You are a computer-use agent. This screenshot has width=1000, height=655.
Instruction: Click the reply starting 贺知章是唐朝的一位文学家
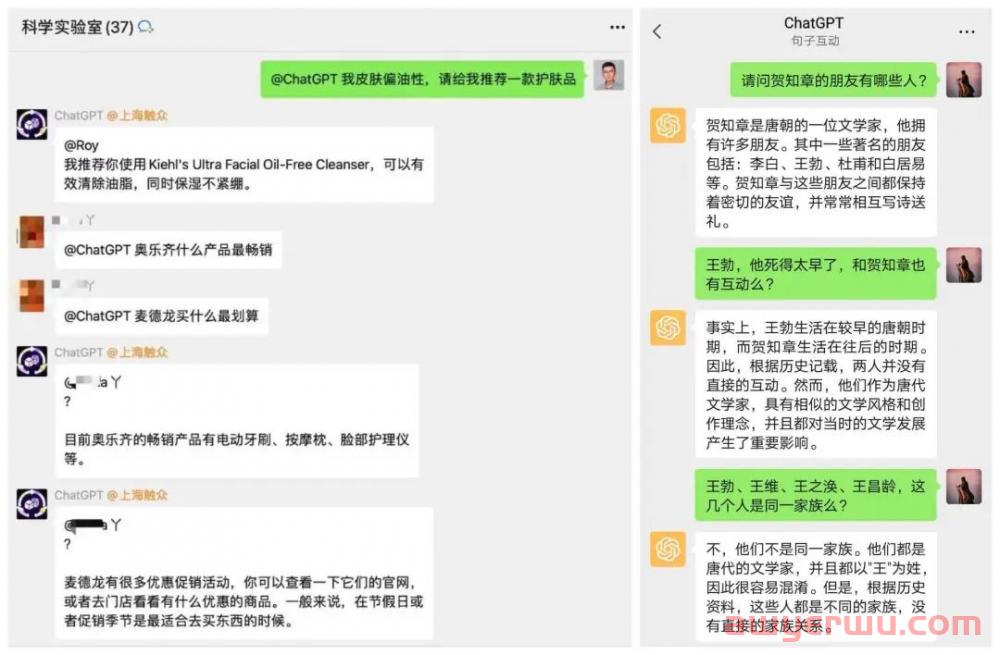pos(816,172)
